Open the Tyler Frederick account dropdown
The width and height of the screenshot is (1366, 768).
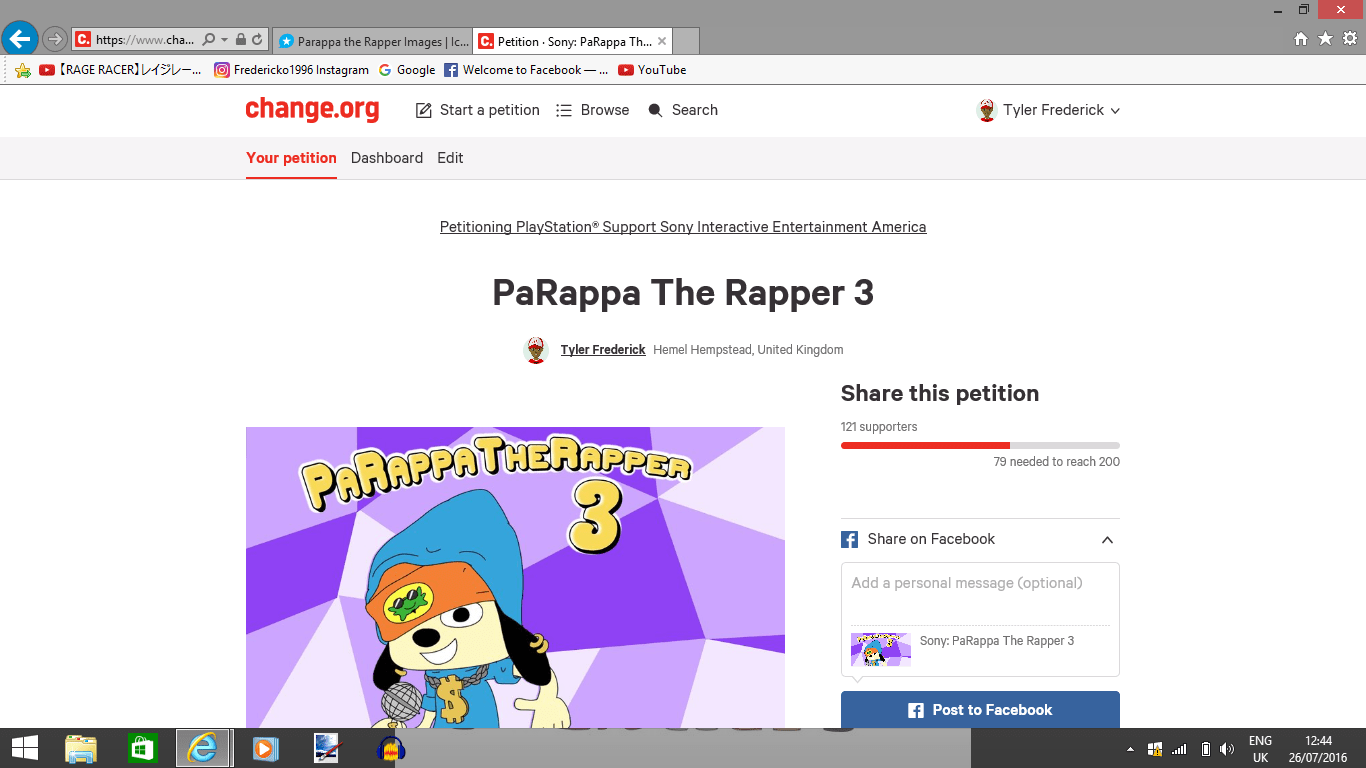(x=1115, y=110)
